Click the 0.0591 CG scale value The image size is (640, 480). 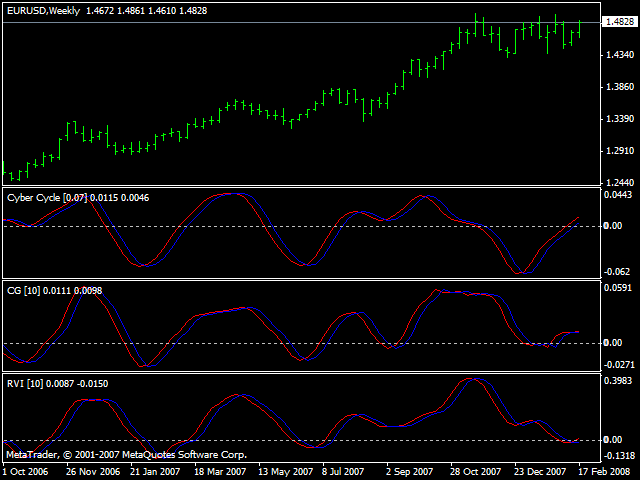[618, 288]
